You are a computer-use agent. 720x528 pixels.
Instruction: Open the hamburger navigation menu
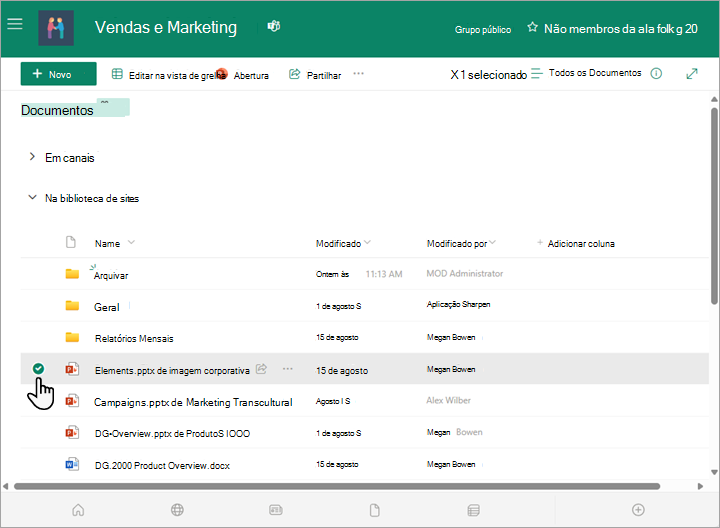pyautogui.click(x=15, y=23)
